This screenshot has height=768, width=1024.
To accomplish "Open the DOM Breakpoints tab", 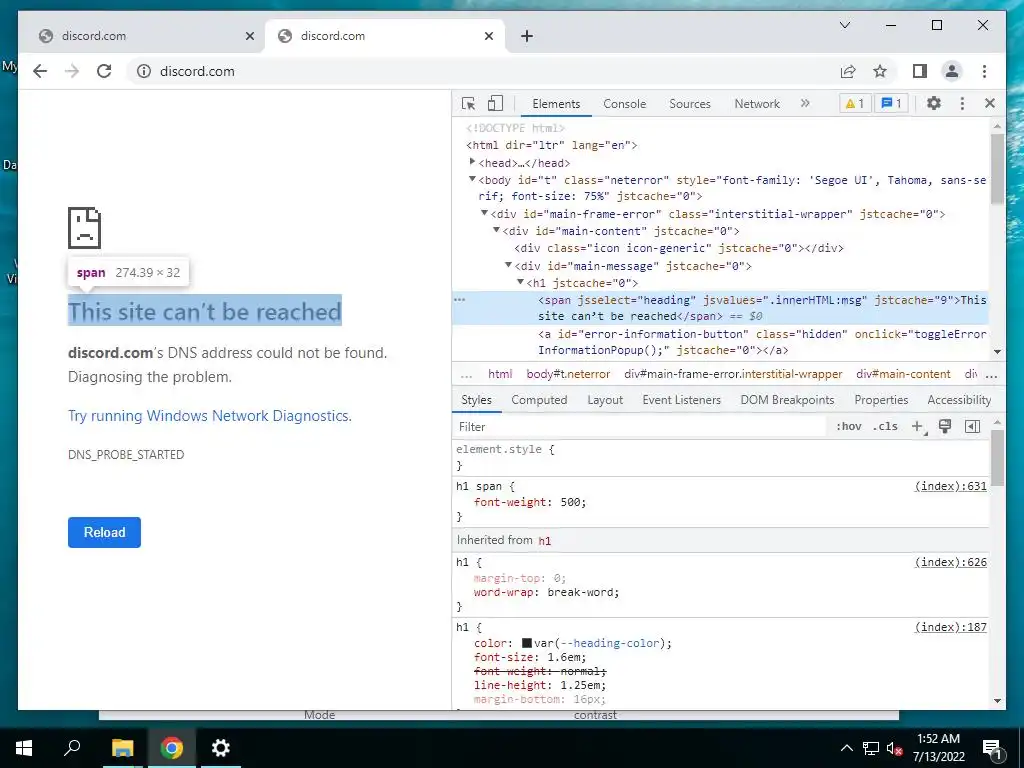I will (787, 400).
